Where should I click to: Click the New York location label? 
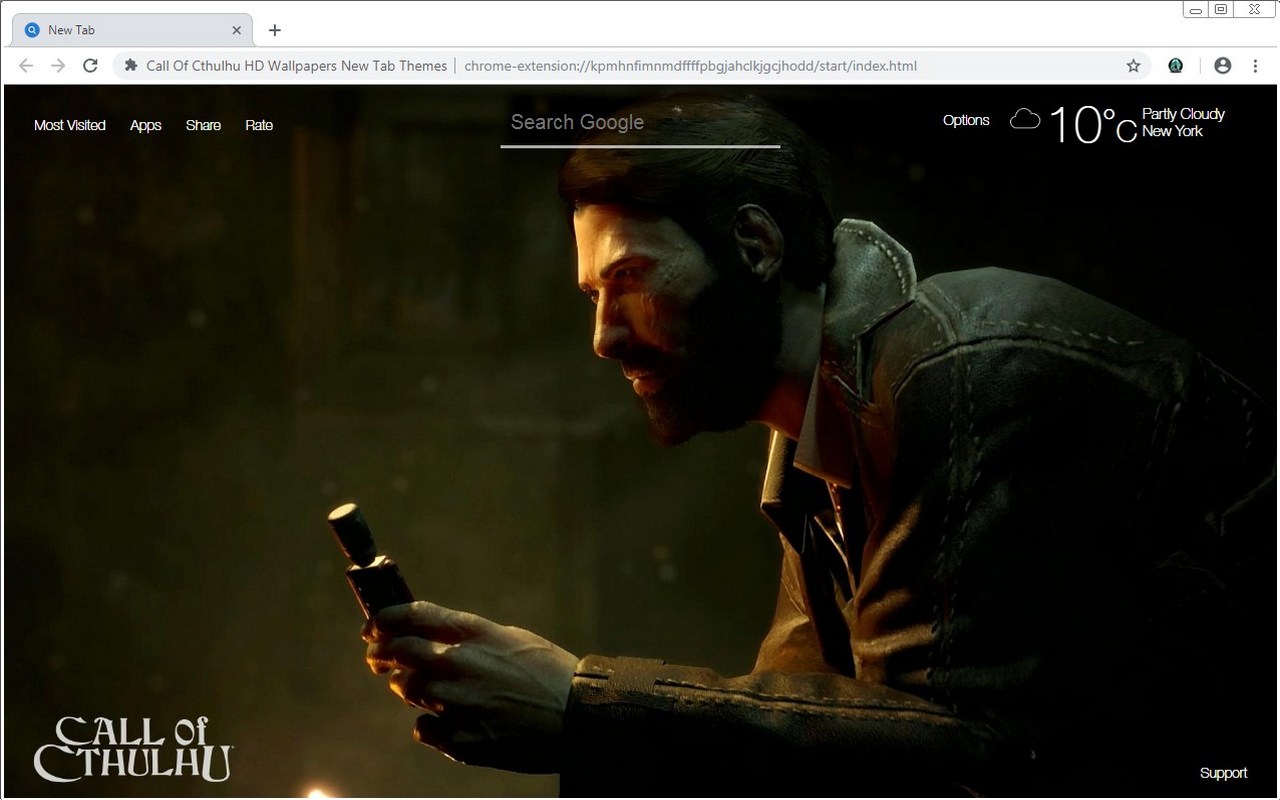(1172, 131)
